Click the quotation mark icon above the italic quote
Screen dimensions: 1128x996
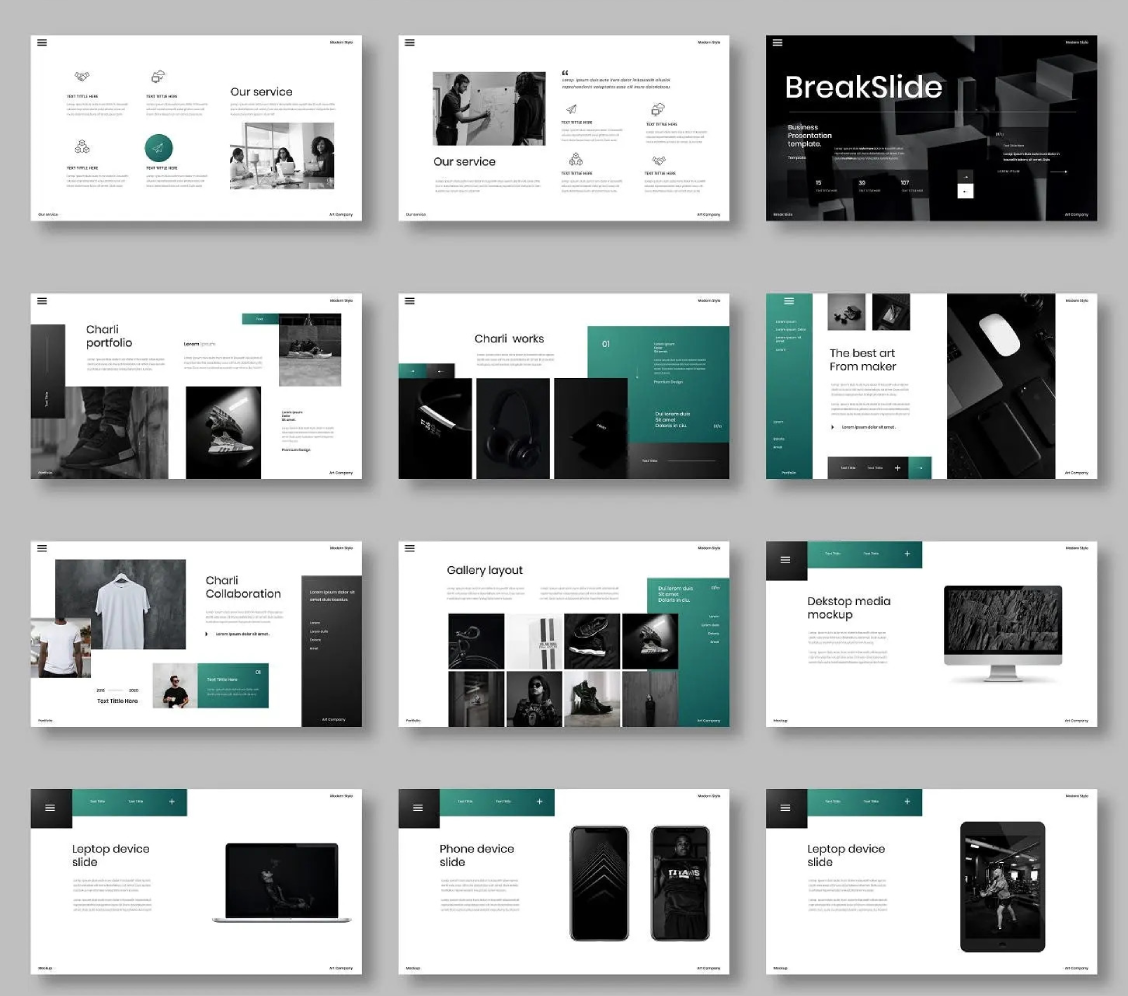565,72
